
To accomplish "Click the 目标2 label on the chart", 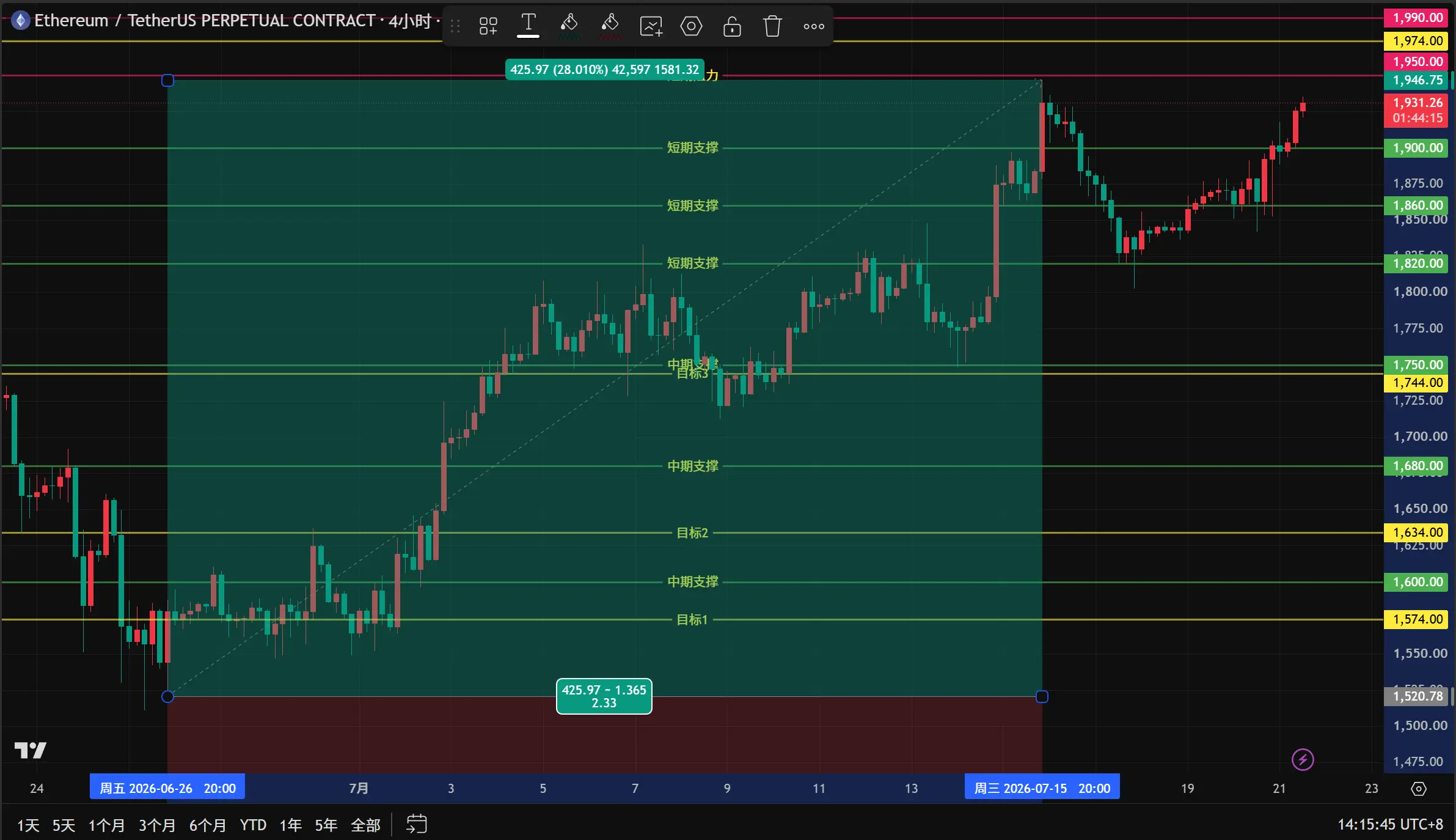I will (692, 533).
